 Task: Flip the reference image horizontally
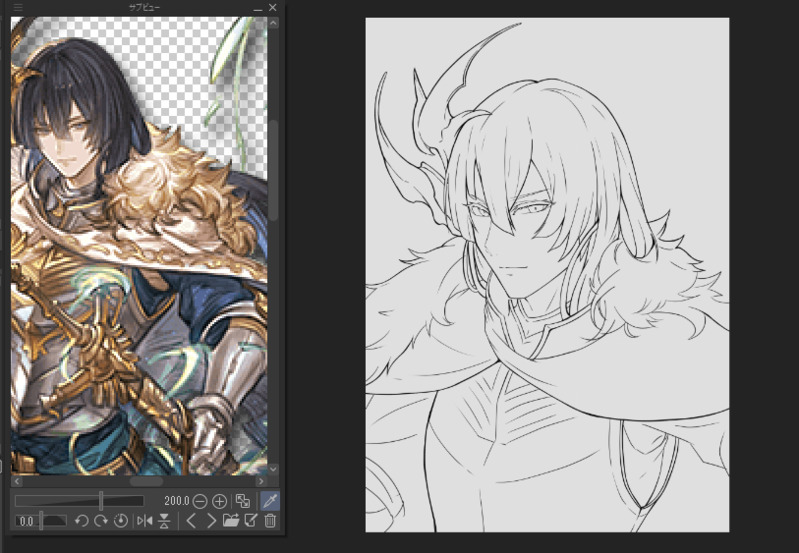[x=145, y=520]
